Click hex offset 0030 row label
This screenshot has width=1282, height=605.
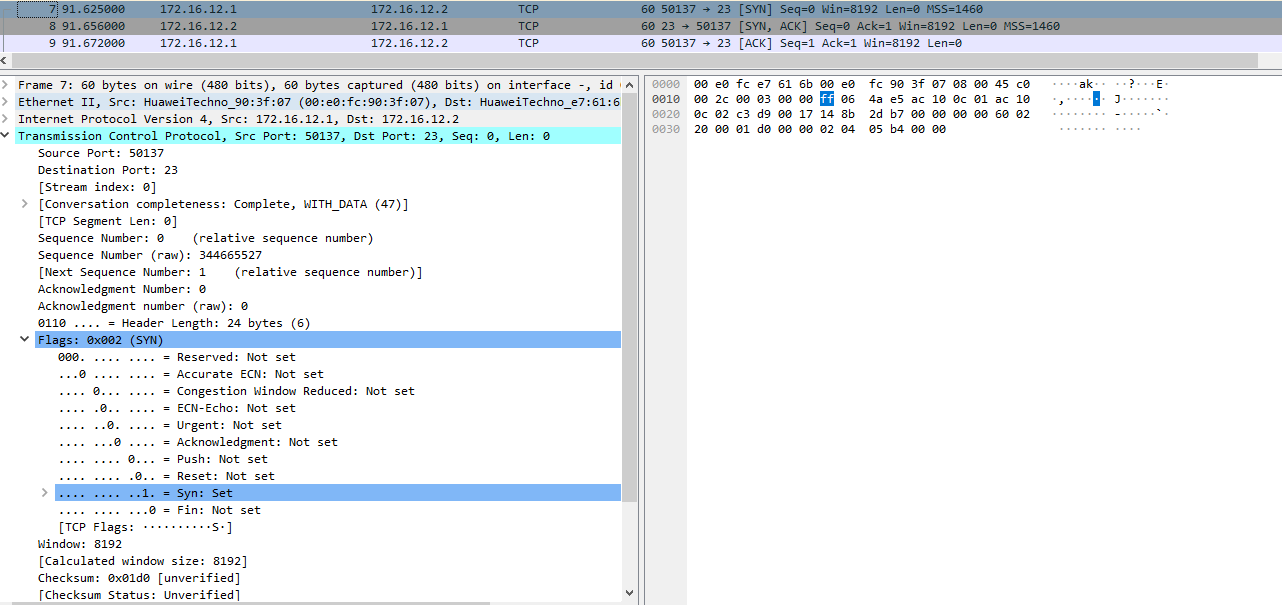click(666, 129)
